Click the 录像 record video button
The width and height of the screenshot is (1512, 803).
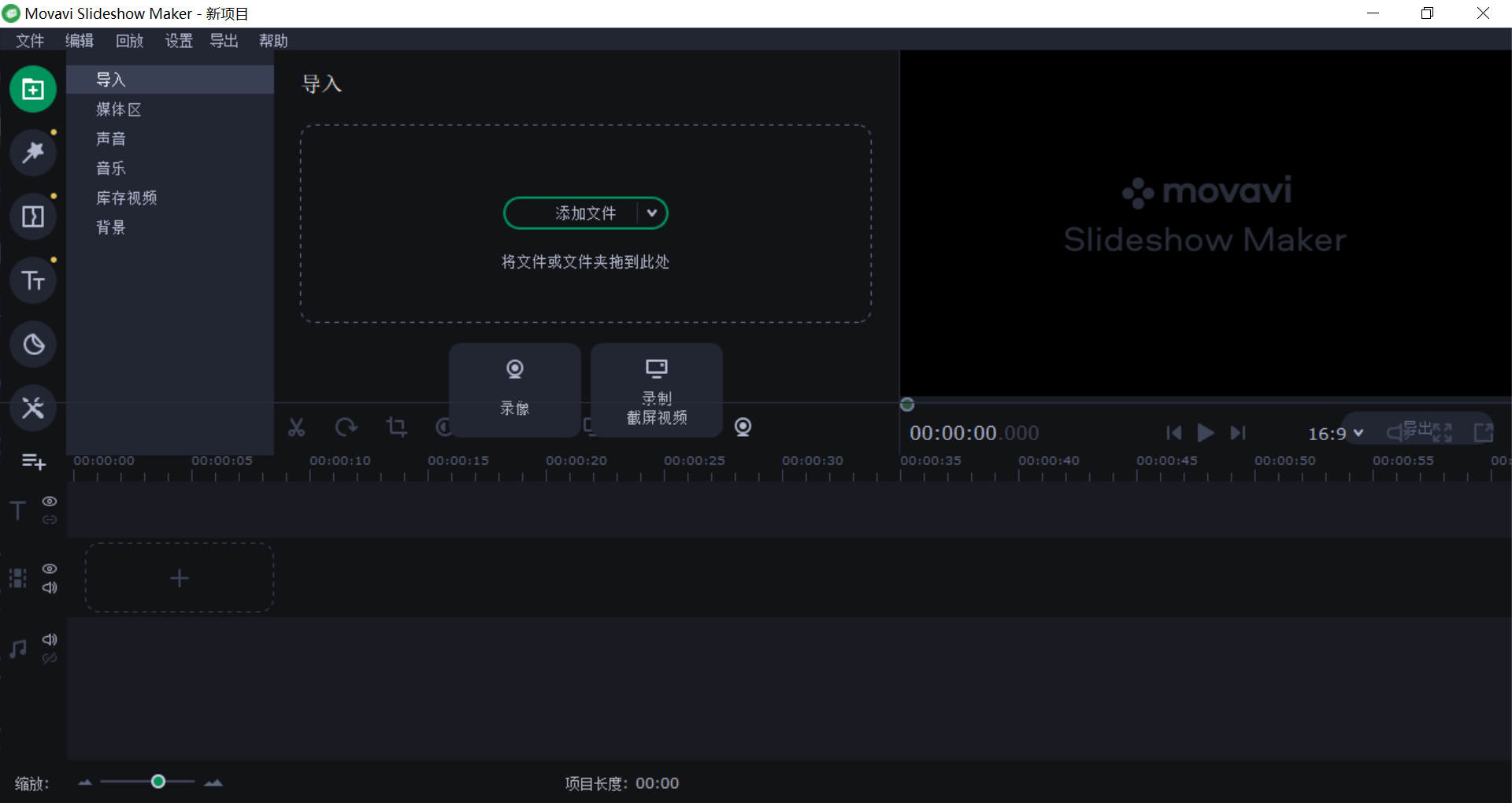tap(515, 390)
